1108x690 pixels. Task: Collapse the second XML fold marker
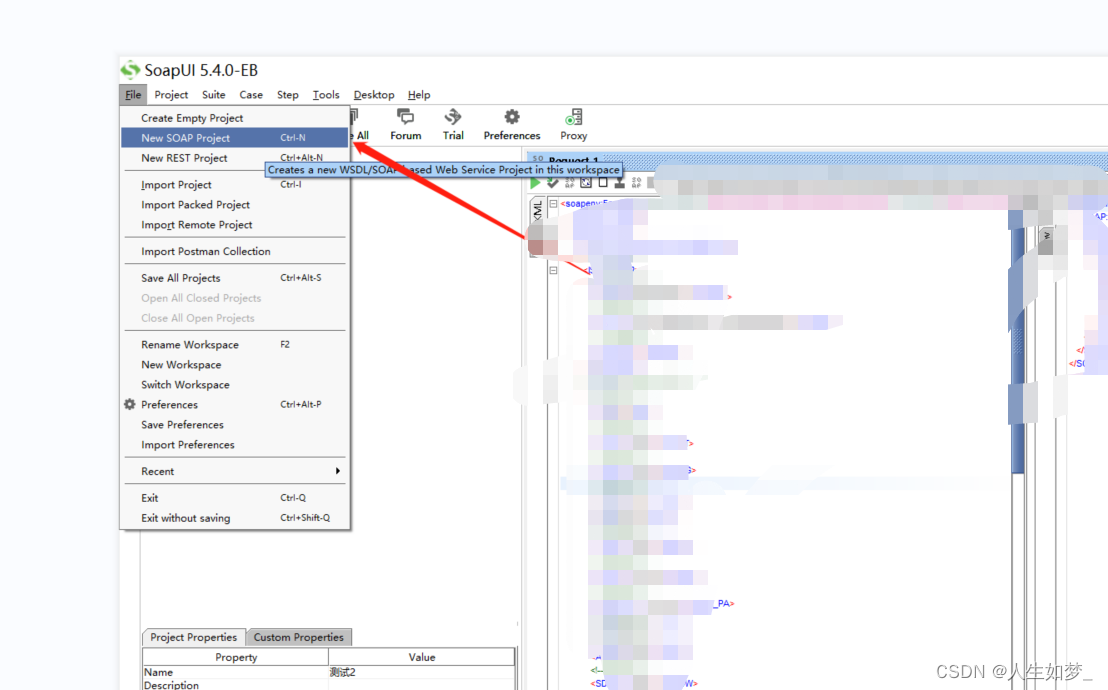(x=553, y=270)
